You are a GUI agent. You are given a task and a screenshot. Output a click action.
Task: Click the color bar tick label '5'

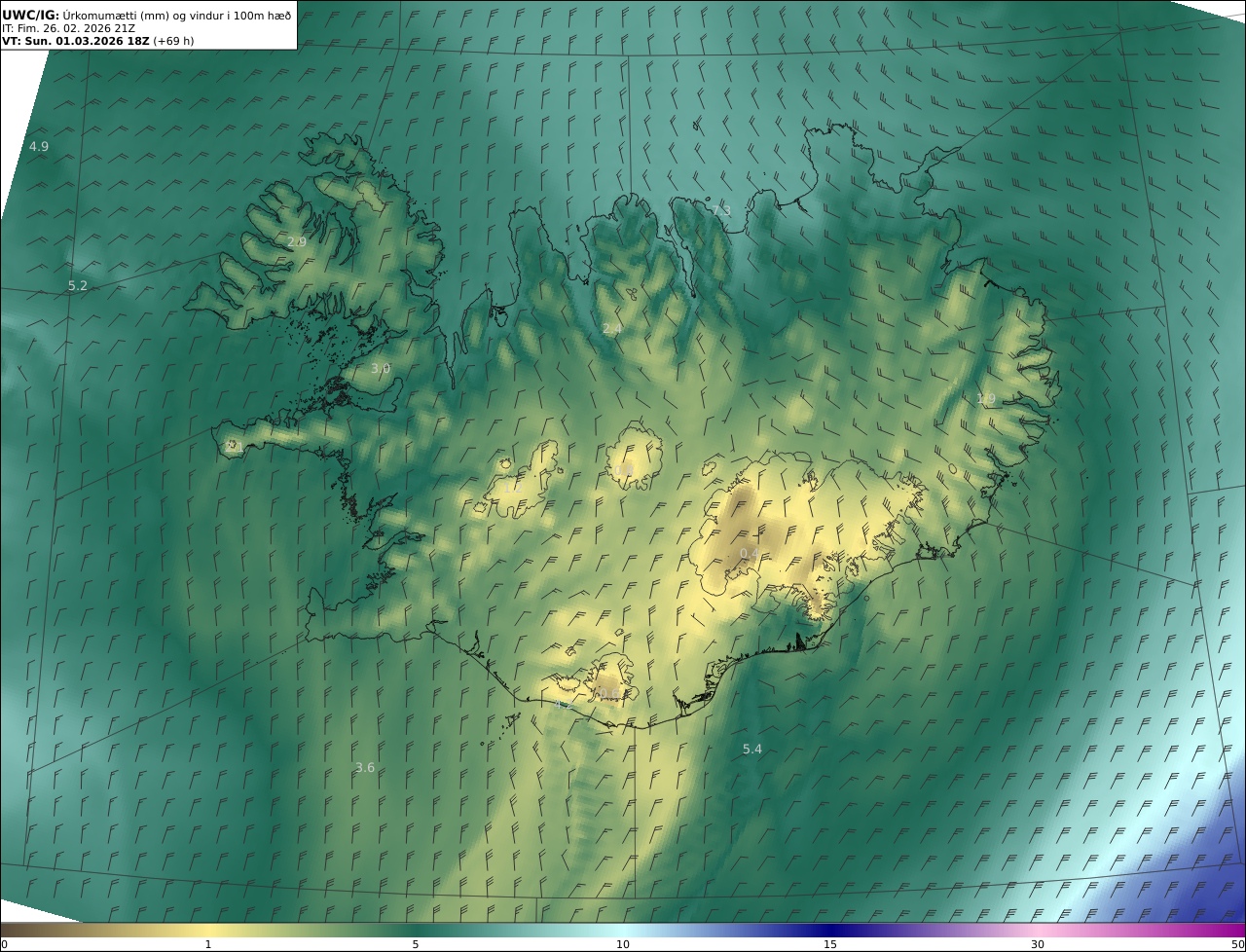[x=416, y=944]
